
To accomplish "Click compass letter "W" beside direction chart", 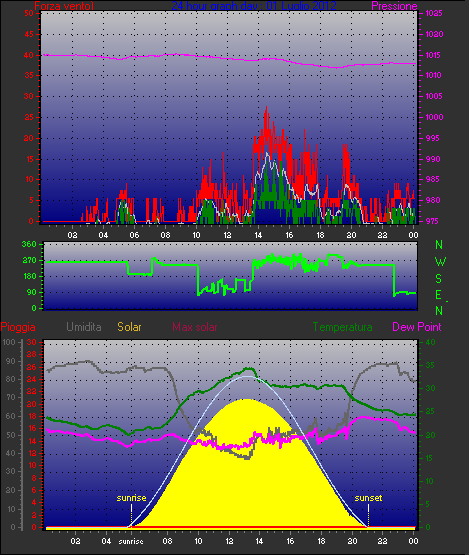I will click(x=440, y=262).
